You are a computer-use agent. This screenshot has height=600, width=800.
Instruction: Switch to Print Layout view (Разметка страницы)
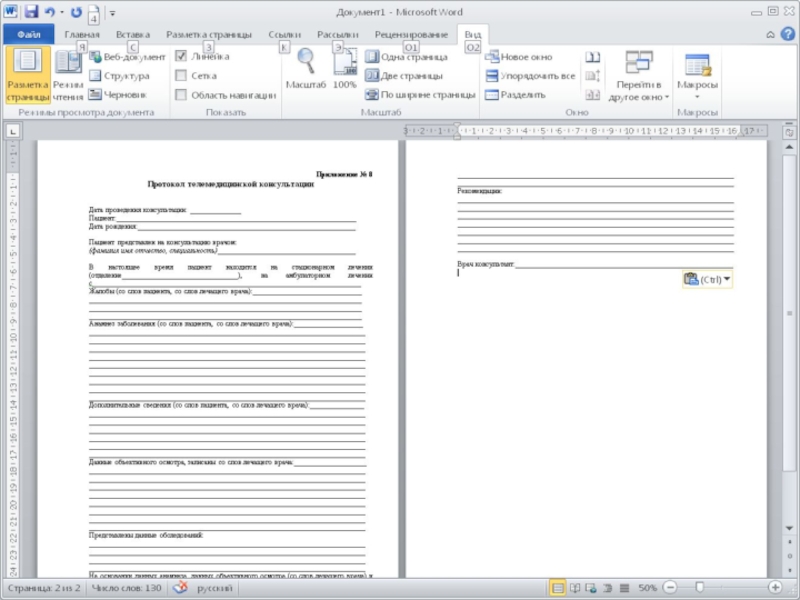tap(28, 75)
